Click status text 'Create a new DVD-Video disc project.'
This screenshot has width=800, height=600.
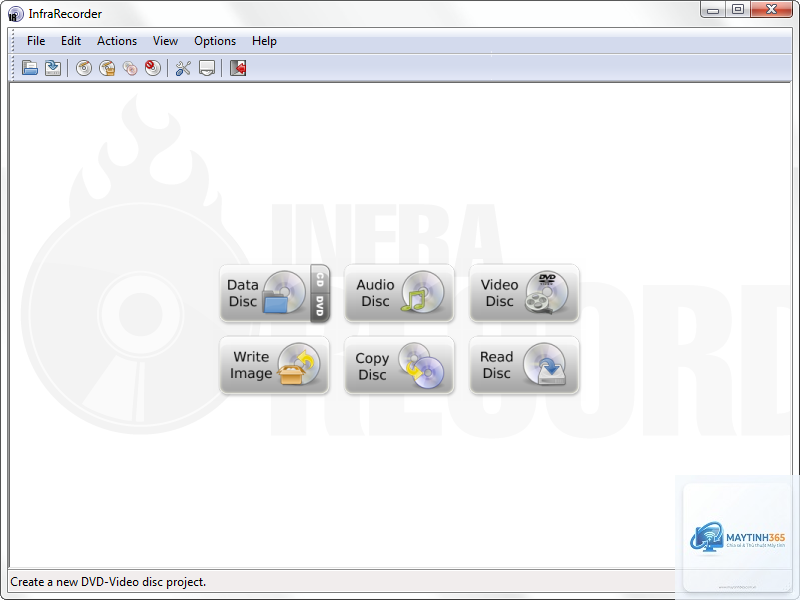tap(108, 582)
